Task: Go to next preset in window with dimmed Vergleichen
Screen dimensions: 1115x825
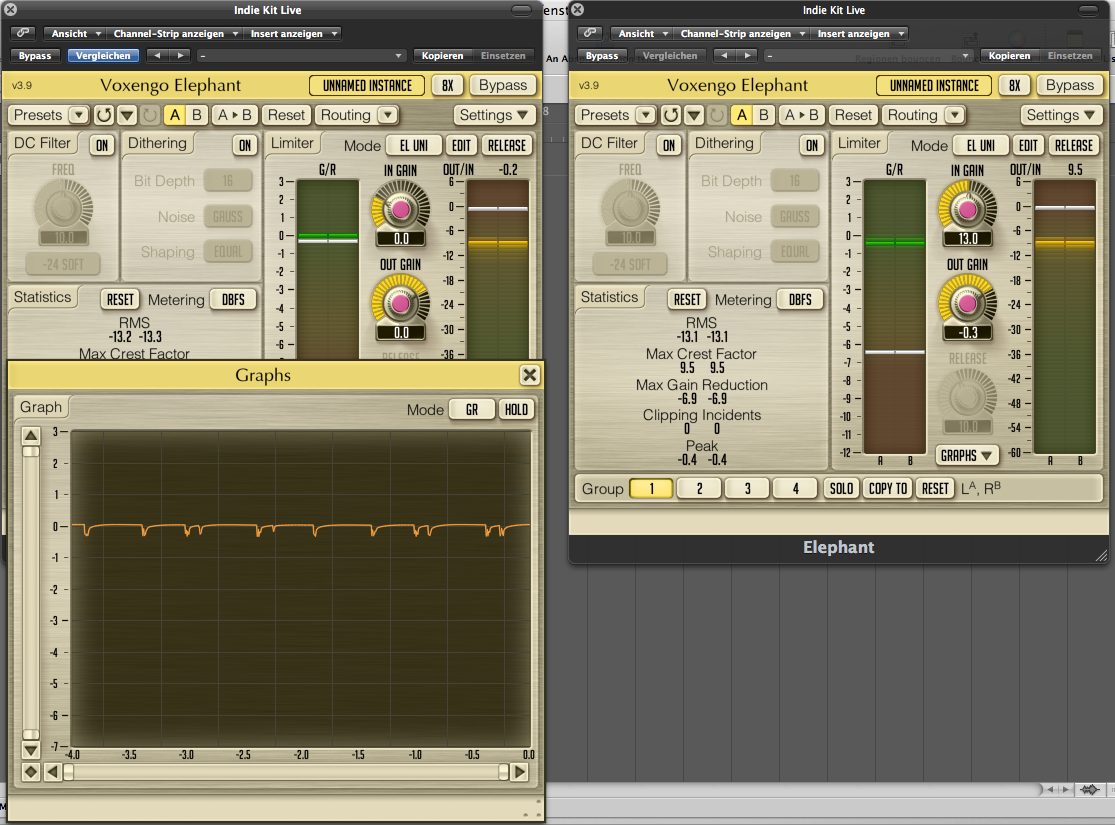Action: tap(747, 55)
